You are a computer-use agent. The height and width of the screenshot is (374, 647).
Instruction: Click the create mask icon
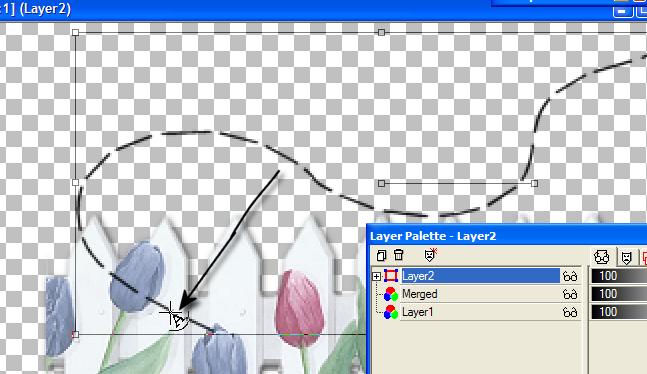(430, 255)
